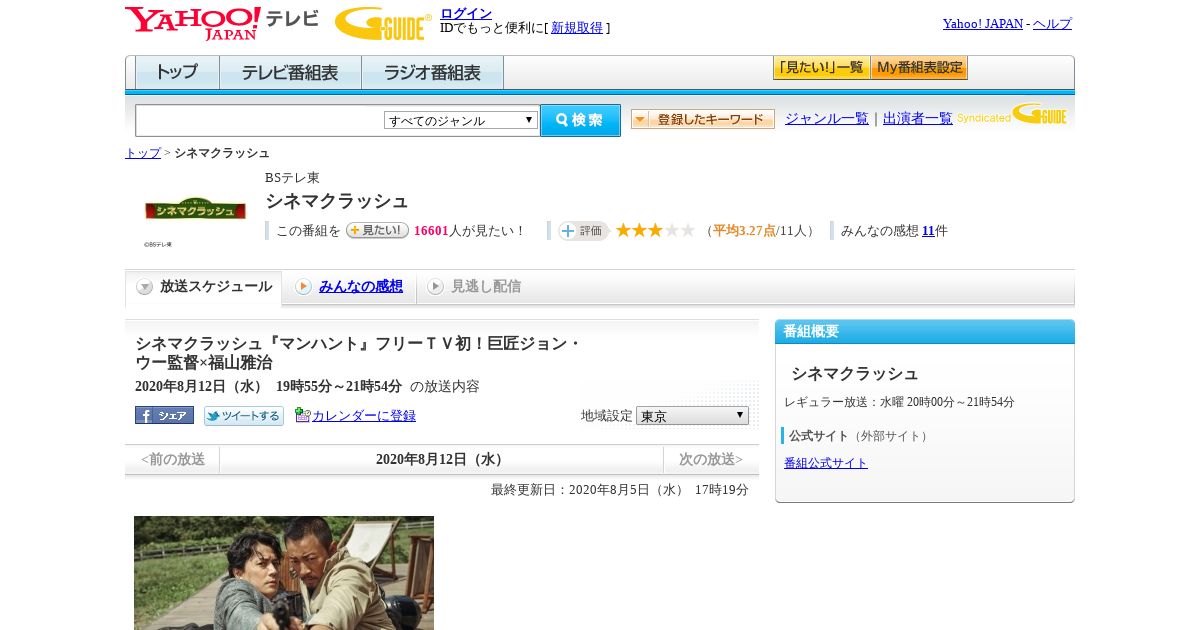Click the Yahoo! Japan テレビ logo
Image resolution: width=1200 pixels, height=630 pixels.
point(222,23)
